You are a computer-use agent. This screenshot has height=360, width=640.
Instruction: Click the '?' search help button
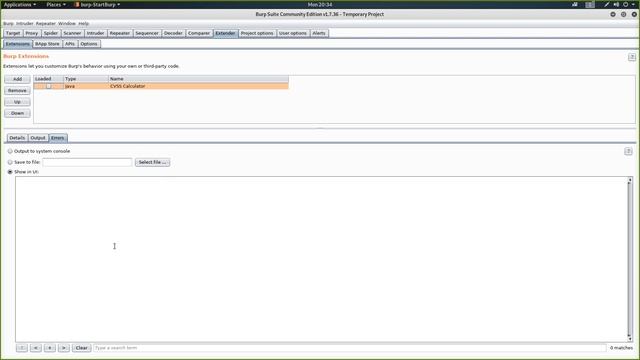click(x=22, y=348)
